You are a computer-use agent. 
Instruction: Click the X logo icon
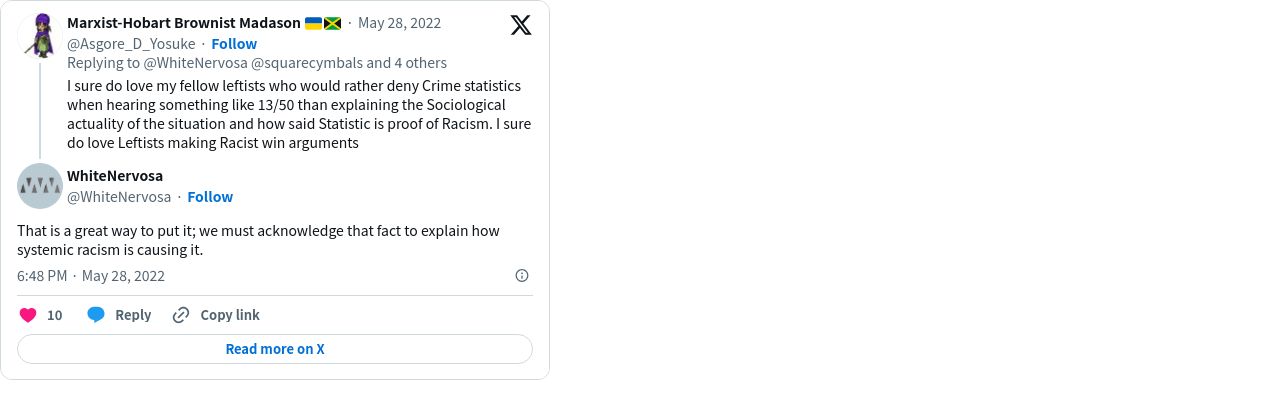tap(521, 25)
